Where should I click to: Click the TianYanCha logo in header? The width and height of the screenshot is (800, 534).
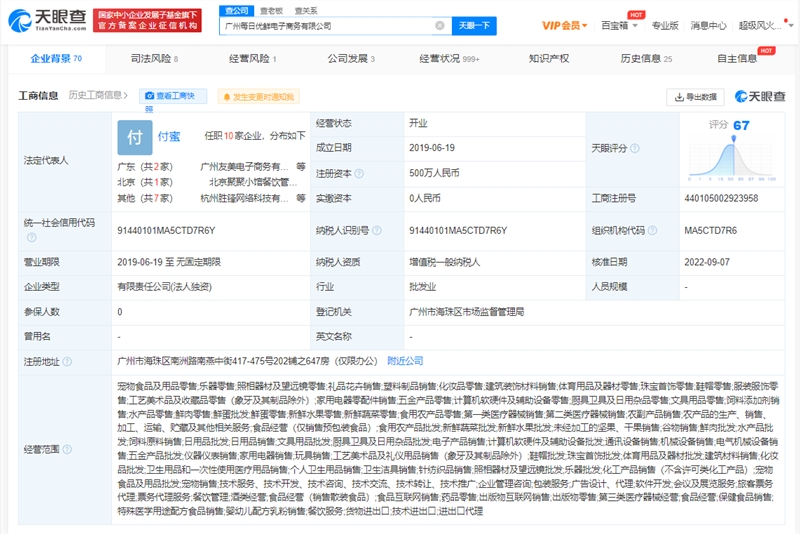(47, 20)
